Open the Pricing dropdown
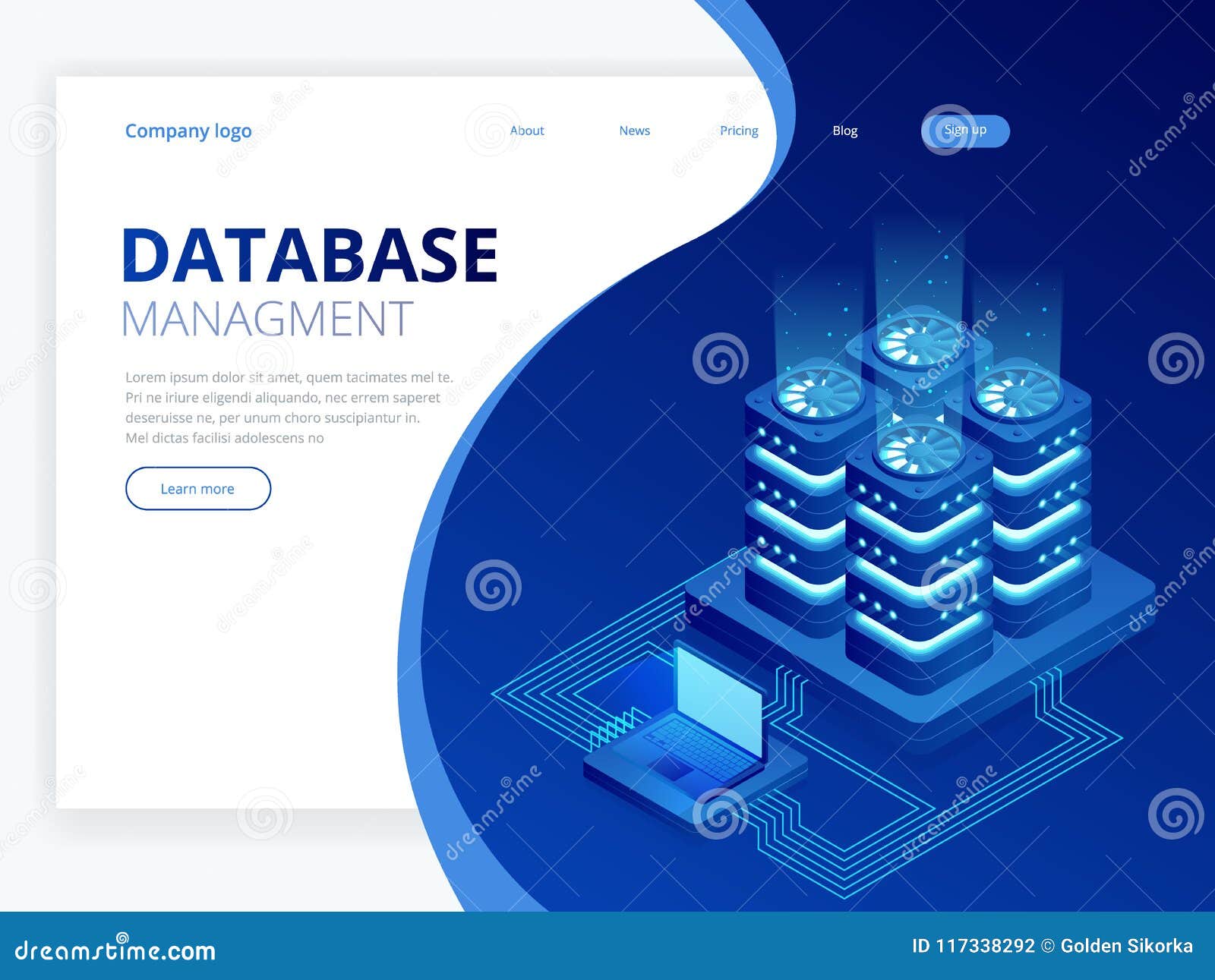Image resolution: width=1215 pixels, height=980 pixels. point(739,130)
